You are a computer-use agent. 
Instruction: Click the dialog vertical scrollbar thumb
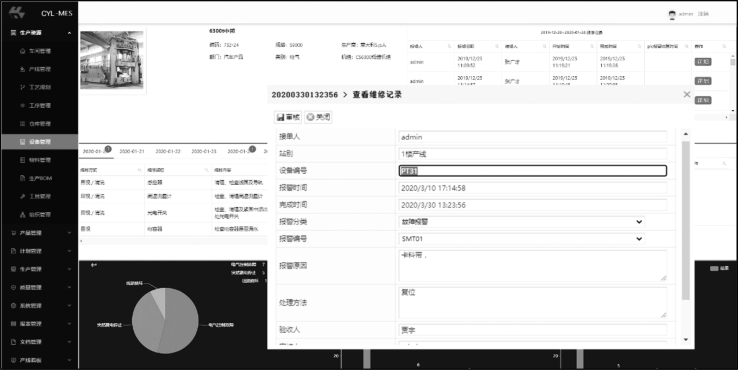(686, 220)
